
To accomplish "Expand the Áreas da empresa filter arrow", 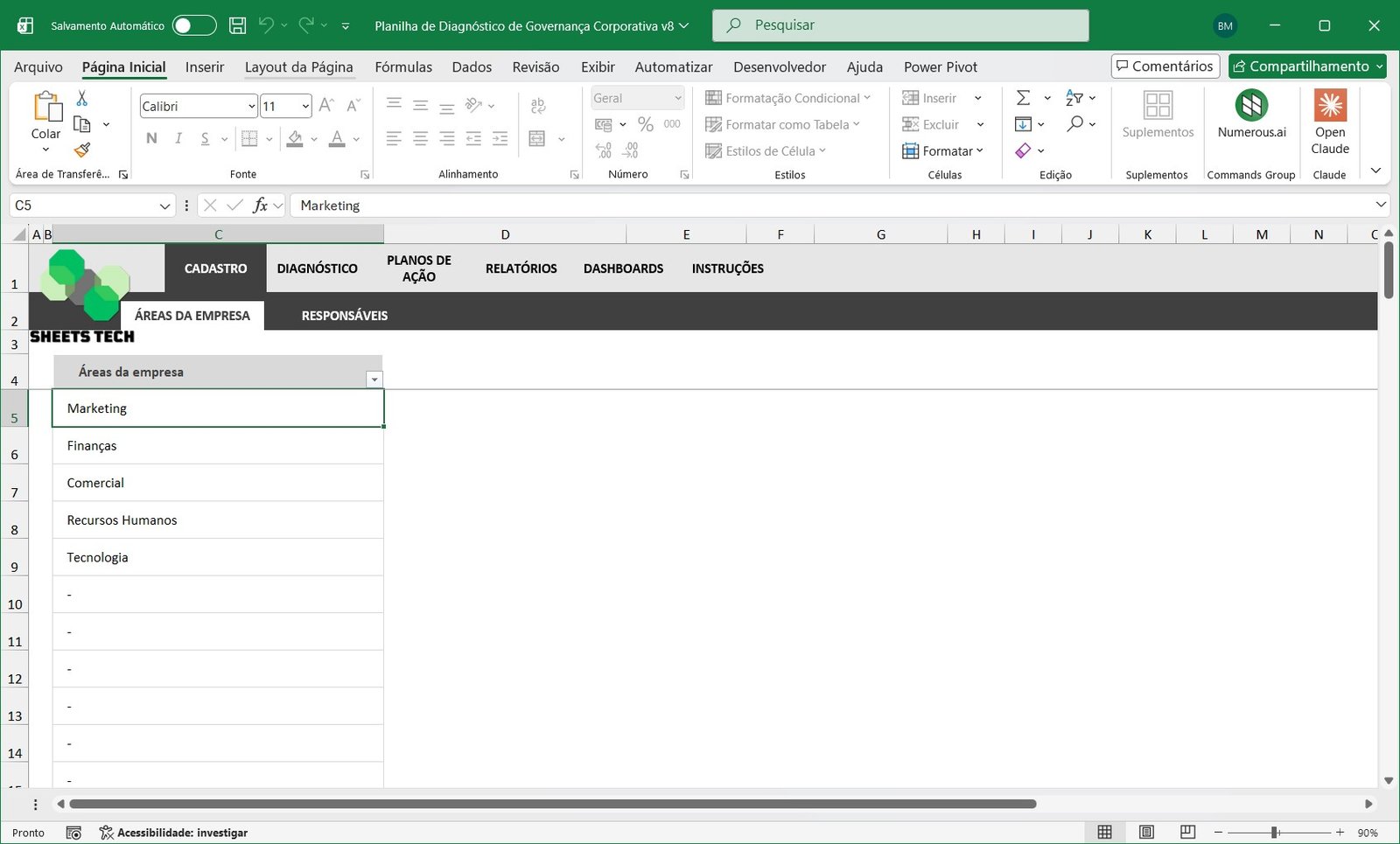I will click(374, 380).
